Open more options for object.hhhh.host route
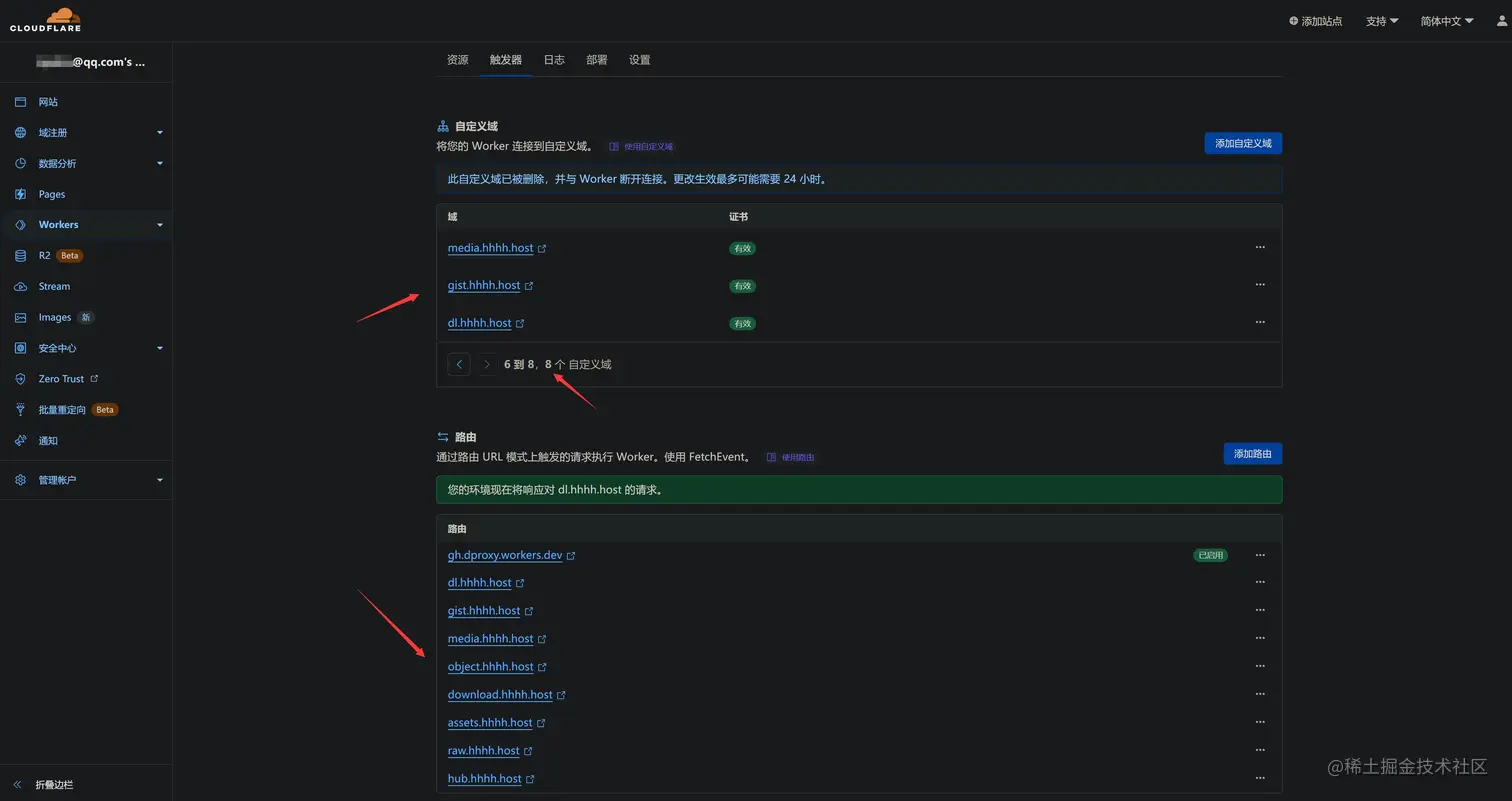1512x801 pixels. (1260, 666)
